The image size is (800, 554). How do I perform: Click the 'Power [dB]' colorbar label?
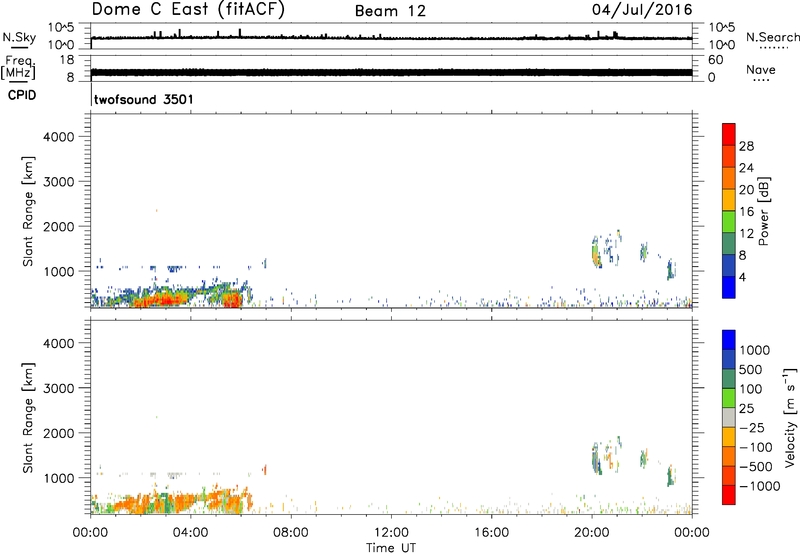[763, 211]
